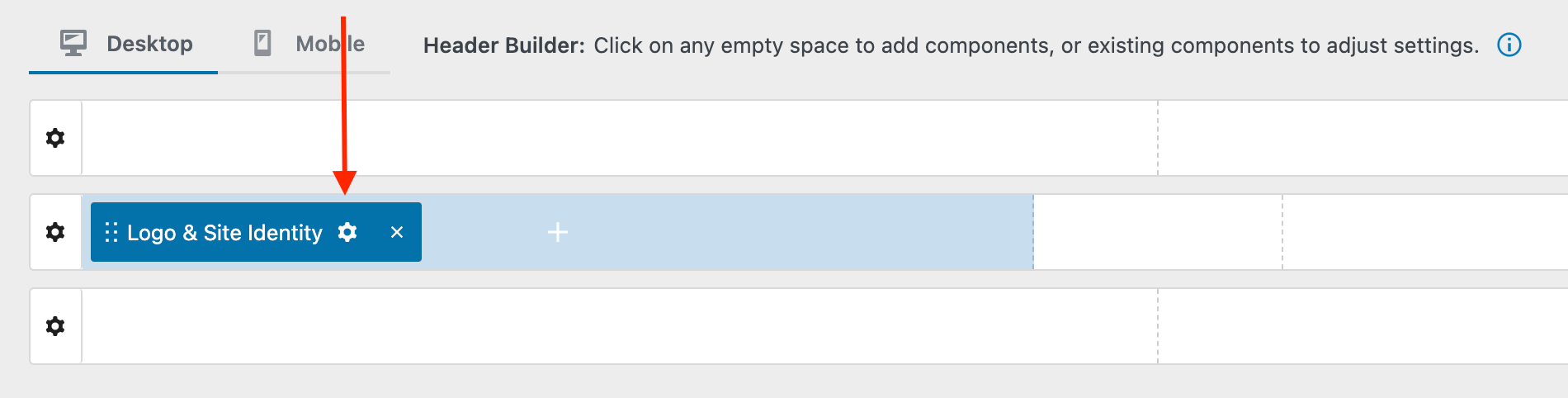
Task: Switch to the Desktop tab label
Action: click(149, 44)
